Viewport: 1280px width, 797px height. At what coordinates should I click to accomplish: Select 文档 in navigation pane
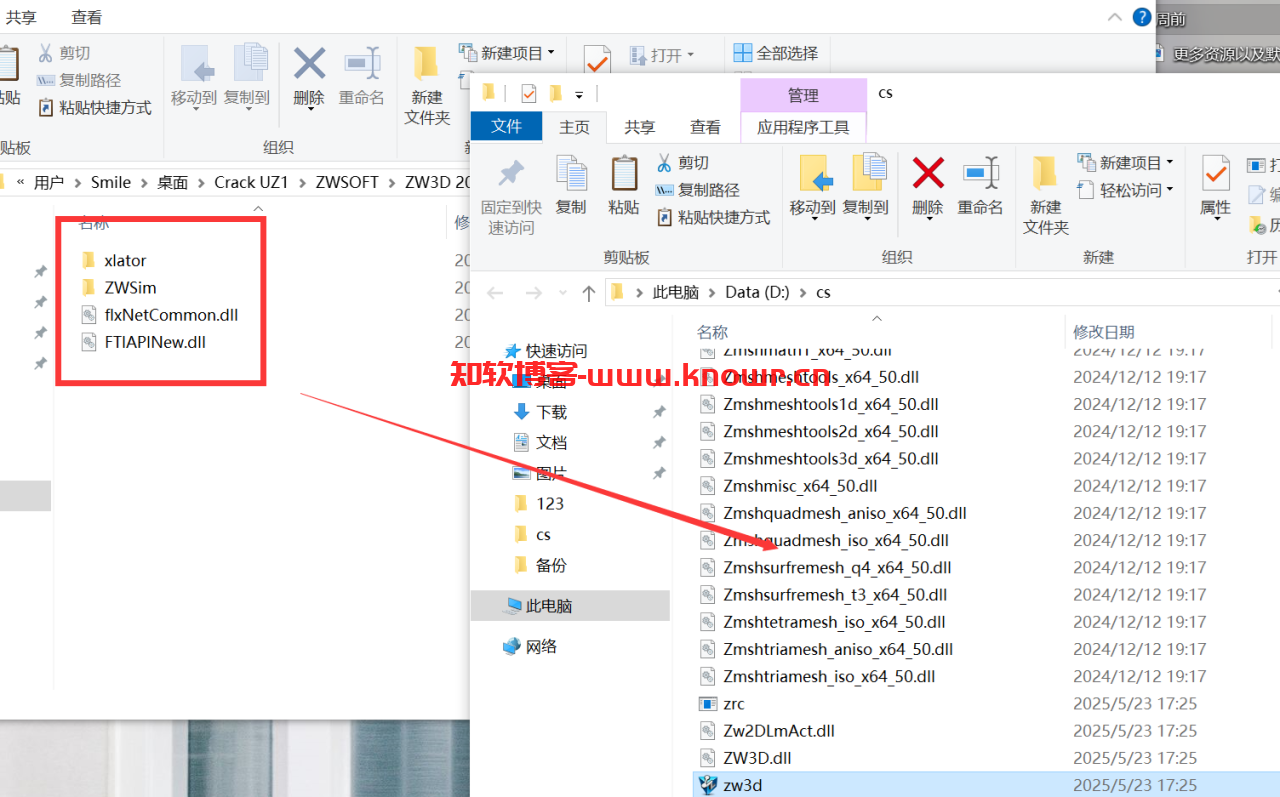551,442
